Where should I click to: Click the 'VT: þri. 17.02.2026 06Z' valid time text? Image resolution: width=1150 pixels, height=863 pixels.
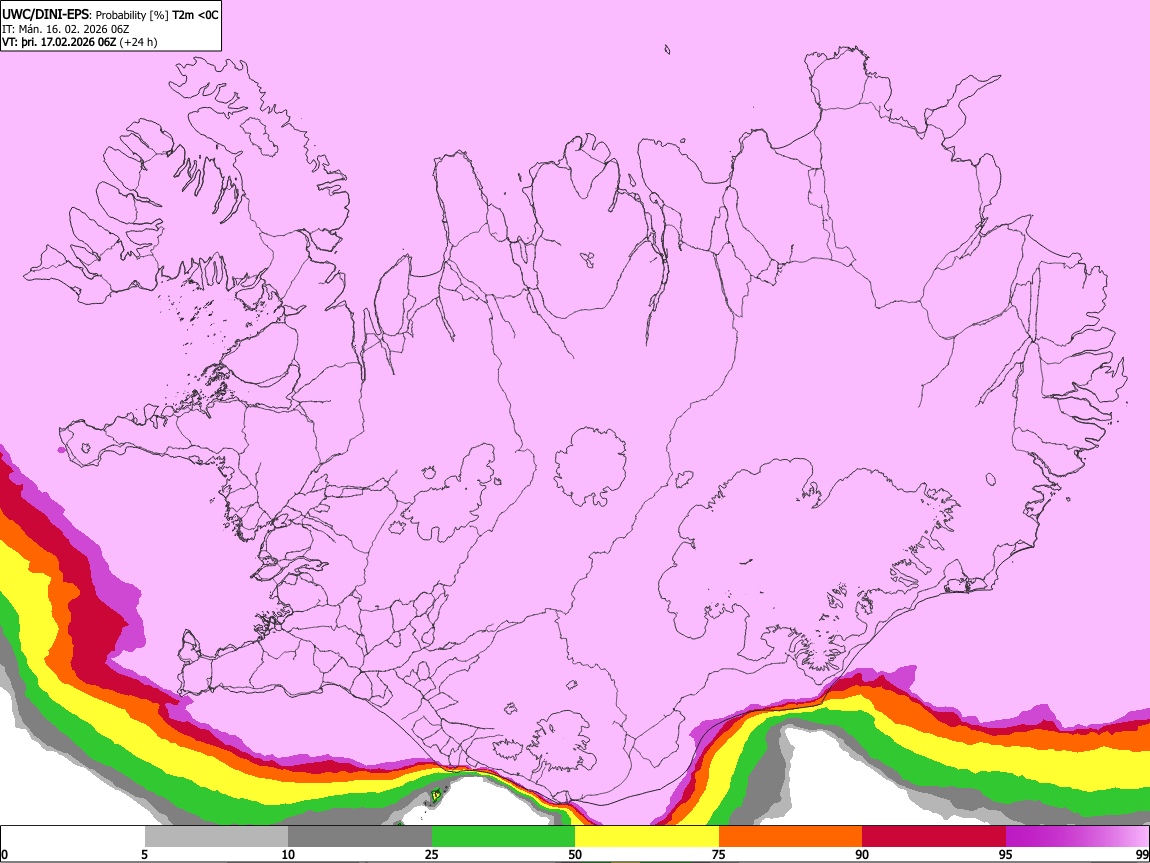point(59,42)
